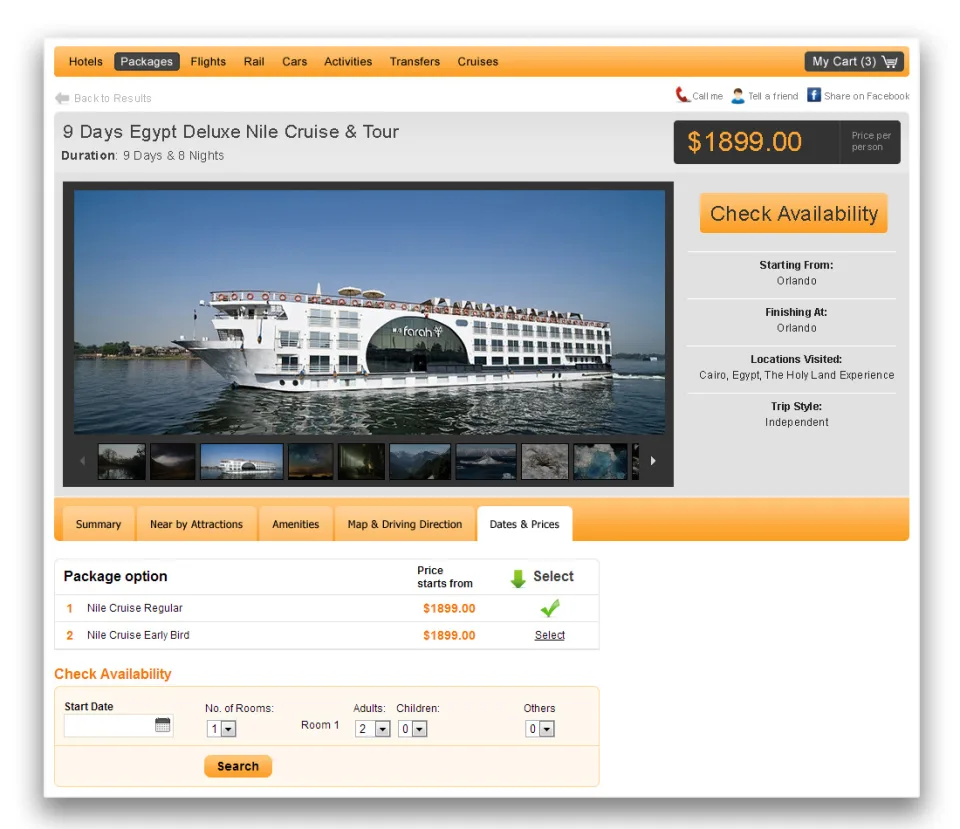Open My Cart (3) button
Image resolution: width=960 pixels, height=829 pixels.
854,61
